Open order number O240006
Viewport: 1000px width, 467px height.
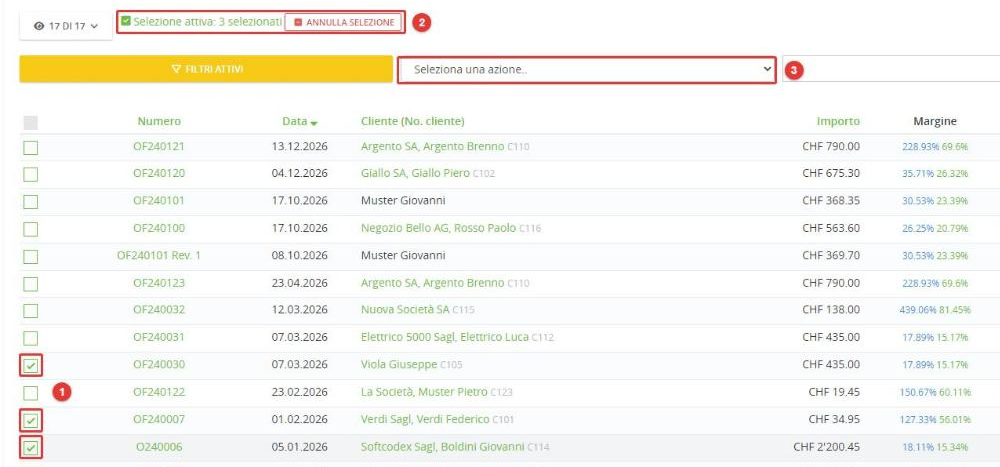coord(159,447)
